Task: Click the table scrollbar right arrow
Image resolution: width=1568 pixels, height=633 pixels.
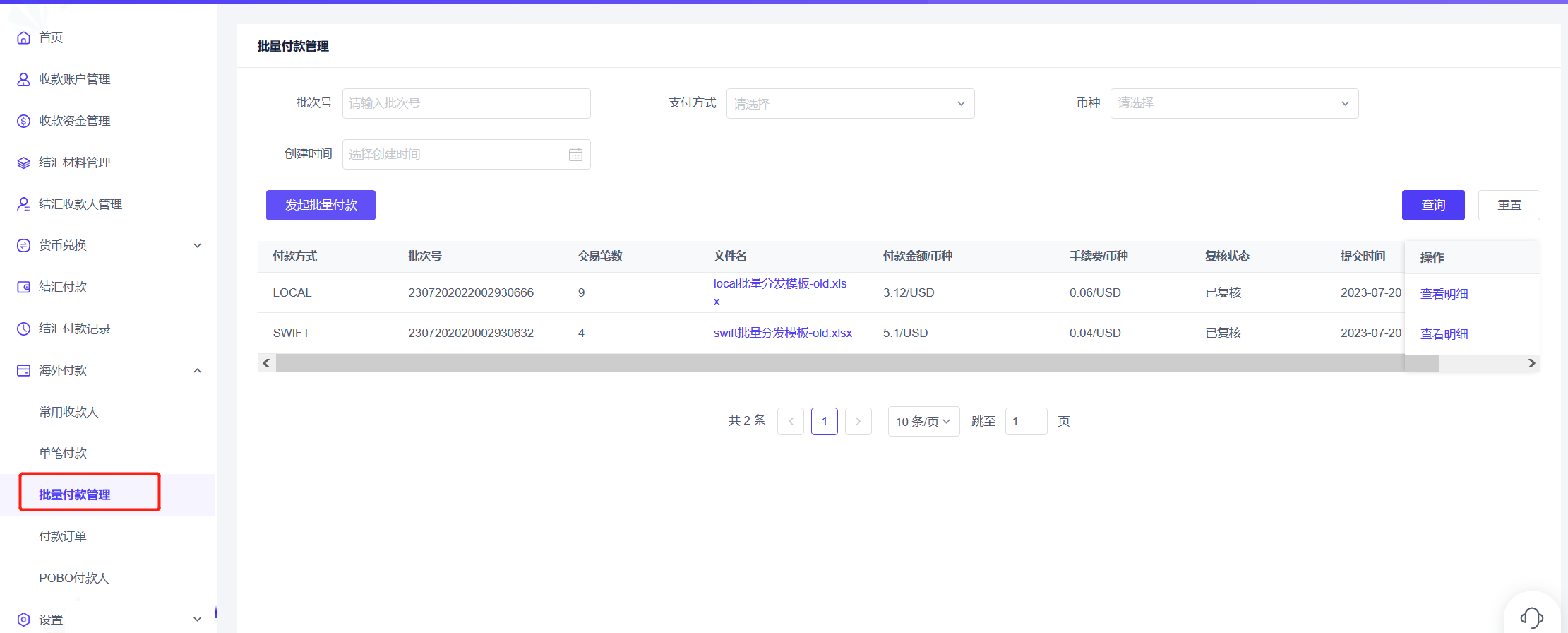Action: [x=1531, y=363]
